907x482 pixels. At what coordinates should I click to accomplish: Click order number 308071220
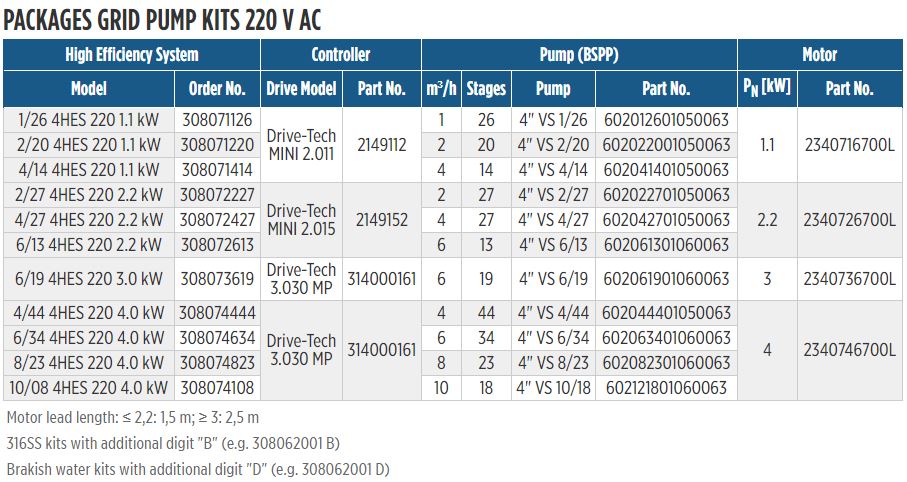(217, 145)
